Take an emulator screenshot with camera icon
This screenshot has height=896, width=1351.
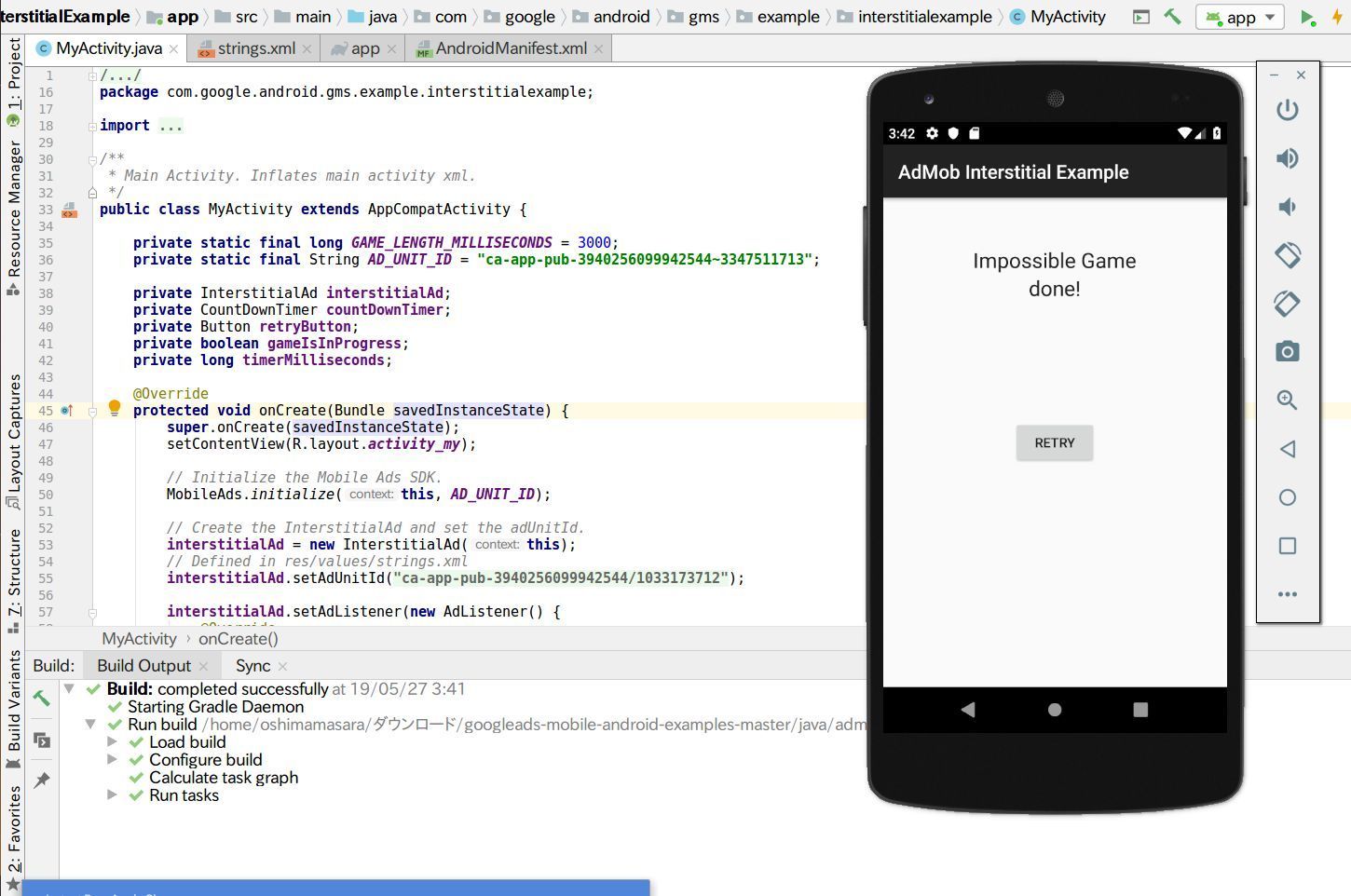[1287, 352]
